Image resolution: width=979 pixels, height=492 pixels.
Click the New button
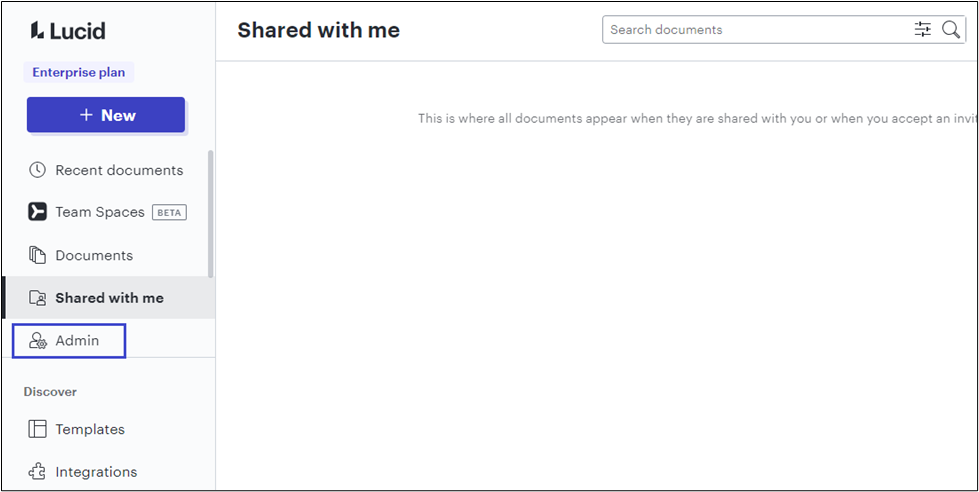(x=106, y=115)
